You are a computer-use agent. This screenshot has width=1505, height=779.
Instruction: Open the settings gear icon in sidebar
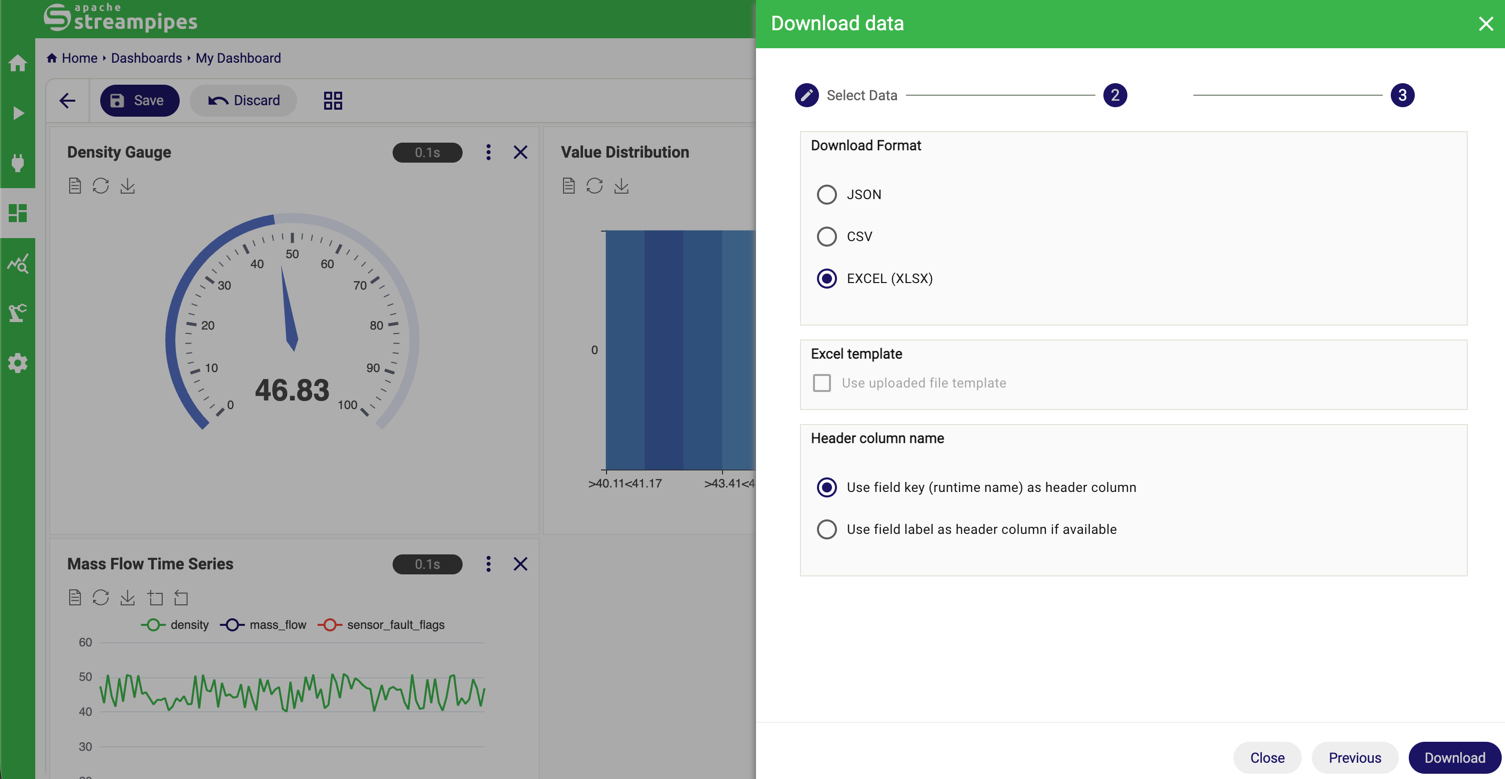tap(18, 363)
